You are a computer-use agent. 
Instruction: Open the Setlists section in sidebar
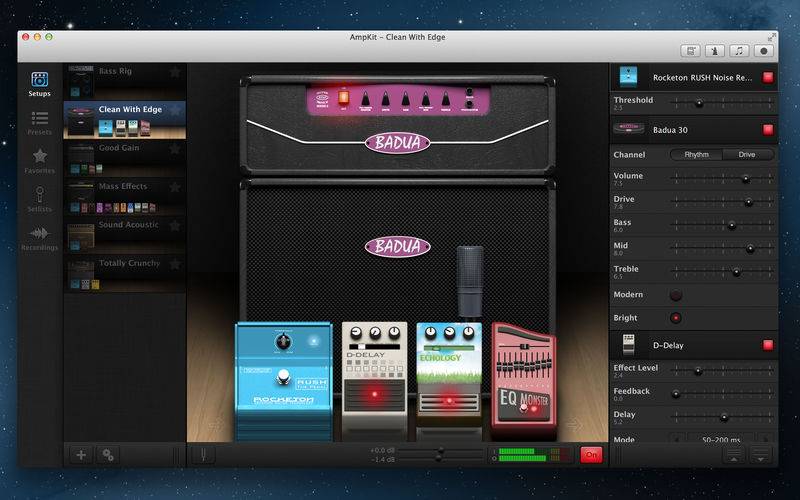coord(39,199)
